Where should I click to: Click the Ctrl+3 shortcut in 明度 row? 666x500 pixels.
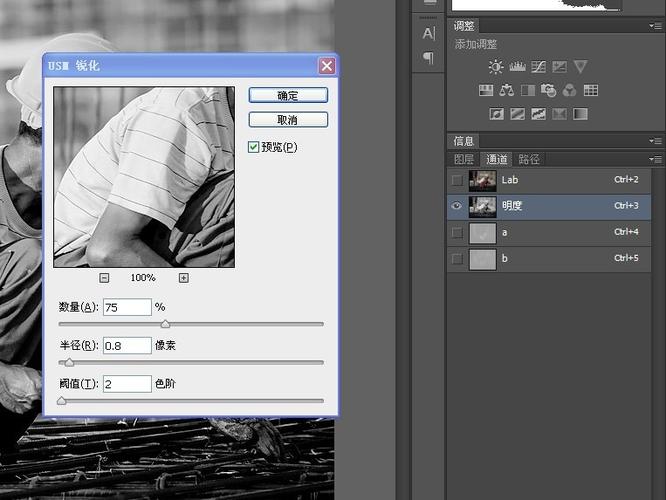pyautogui.click(x=626, y=206)
